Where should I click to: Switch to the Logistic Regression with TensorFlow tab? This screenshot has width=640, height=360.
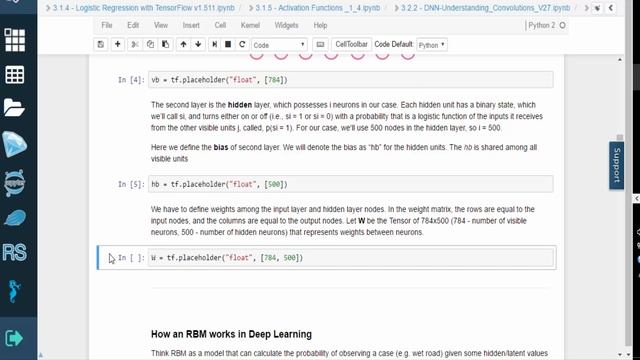(x=143, y=8)
